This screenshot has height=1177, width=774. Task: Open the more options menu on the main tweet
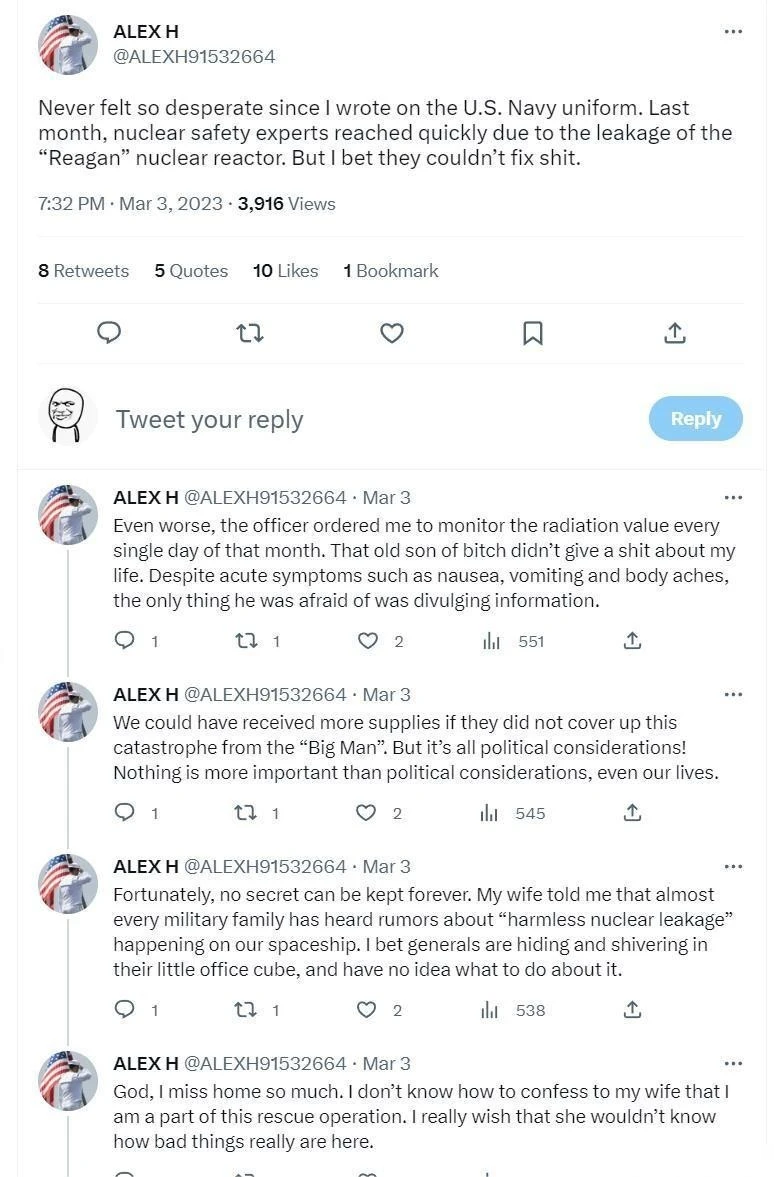point(733,31)
